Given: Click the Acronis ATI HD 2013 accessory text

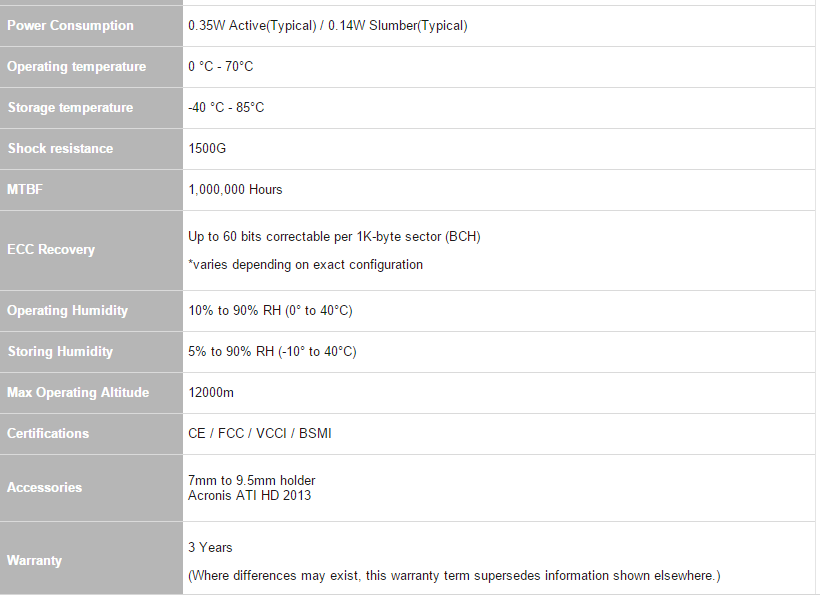Looking at the screenshot, I should [x=249, y=495].
